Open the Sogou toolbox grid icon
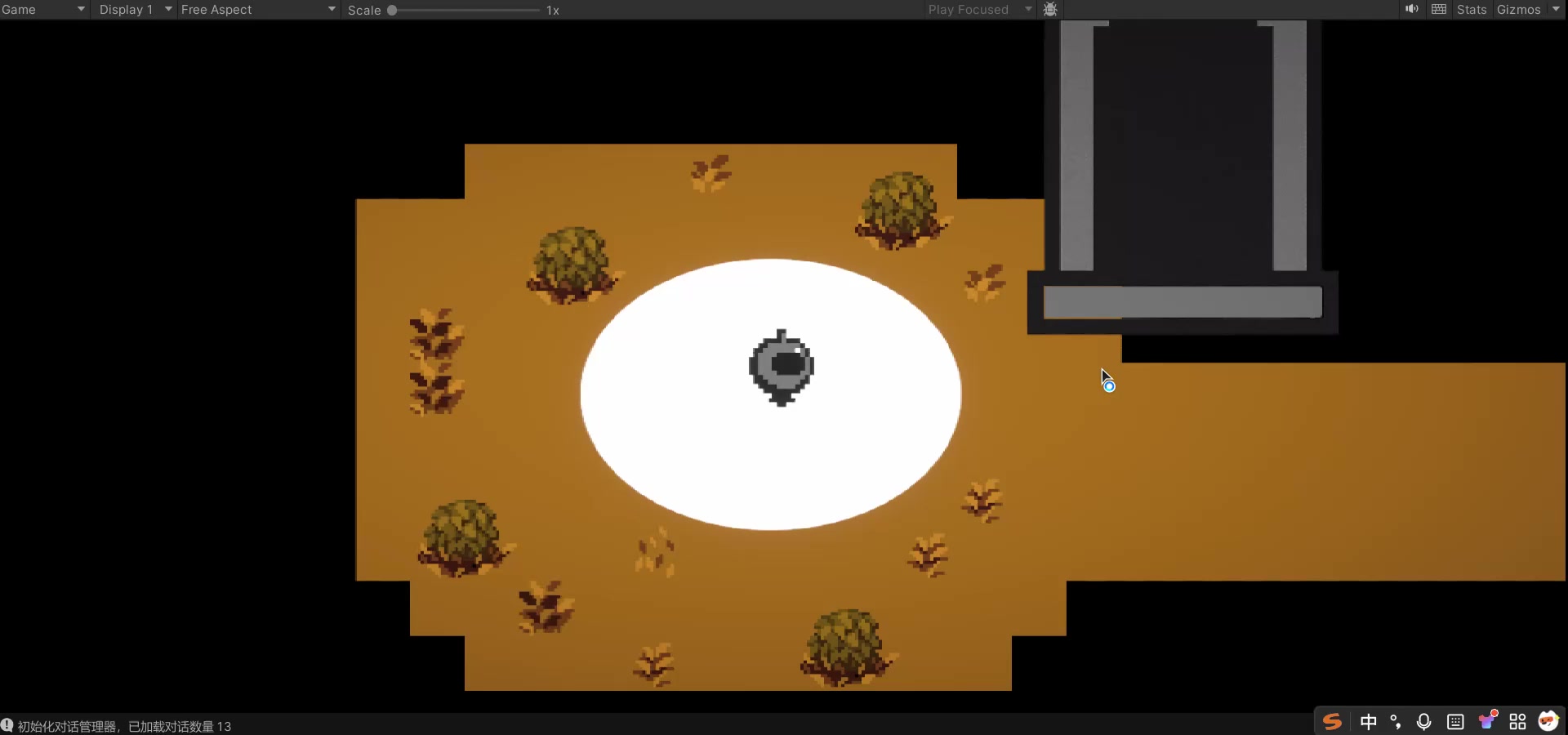The image size is (1568, 735). coord(1517,721)
